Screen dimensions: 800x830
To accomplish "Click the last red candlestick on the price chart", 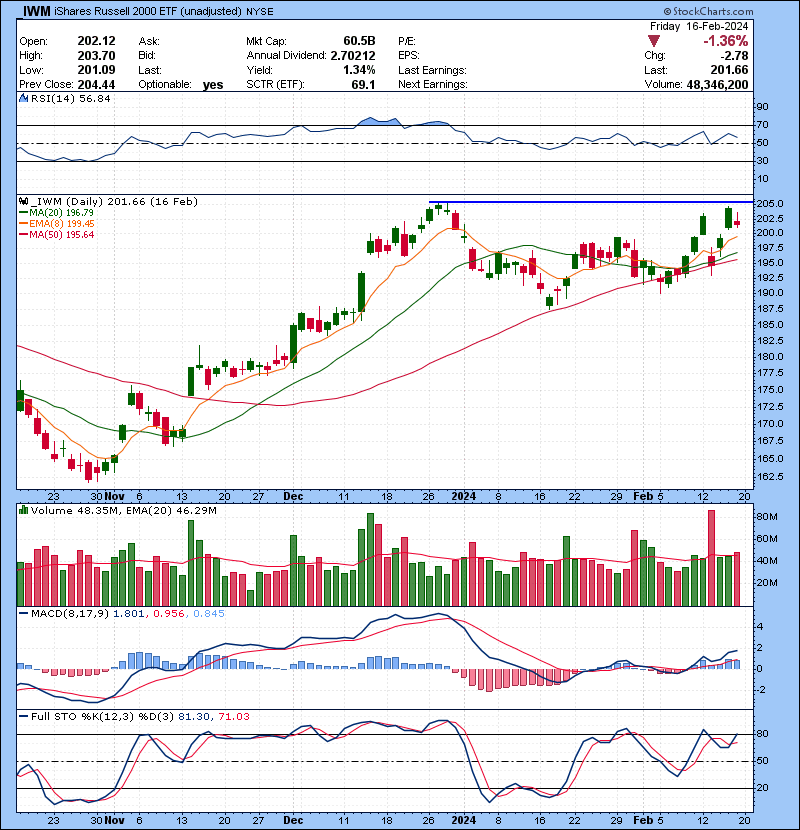I will pos(737,223).
